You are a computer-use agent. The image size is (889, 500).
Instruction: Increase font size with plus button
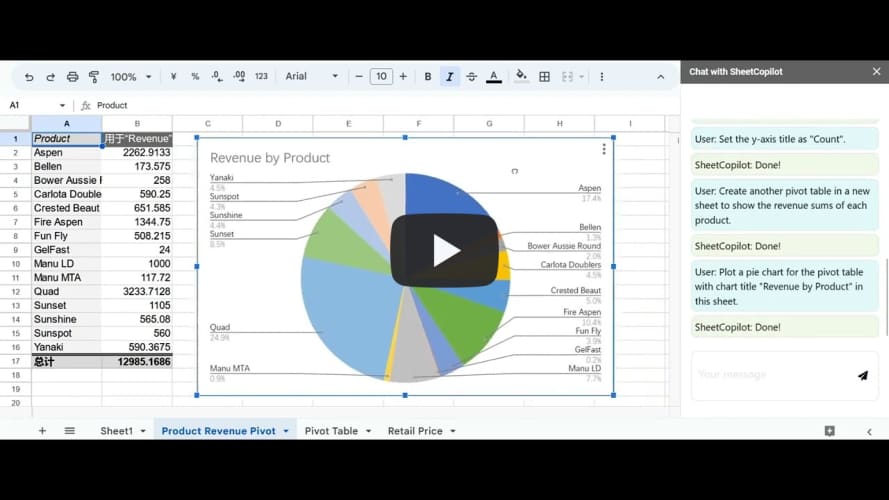pyautogui.click(x=403, y=77)
